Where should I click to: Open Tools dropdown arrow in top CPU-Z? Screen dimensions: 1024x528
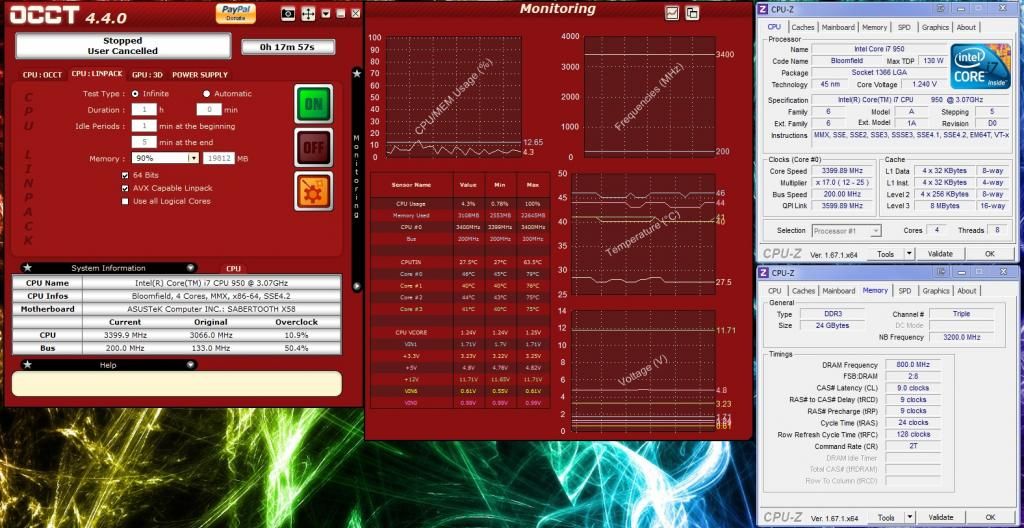click(908, 254)
